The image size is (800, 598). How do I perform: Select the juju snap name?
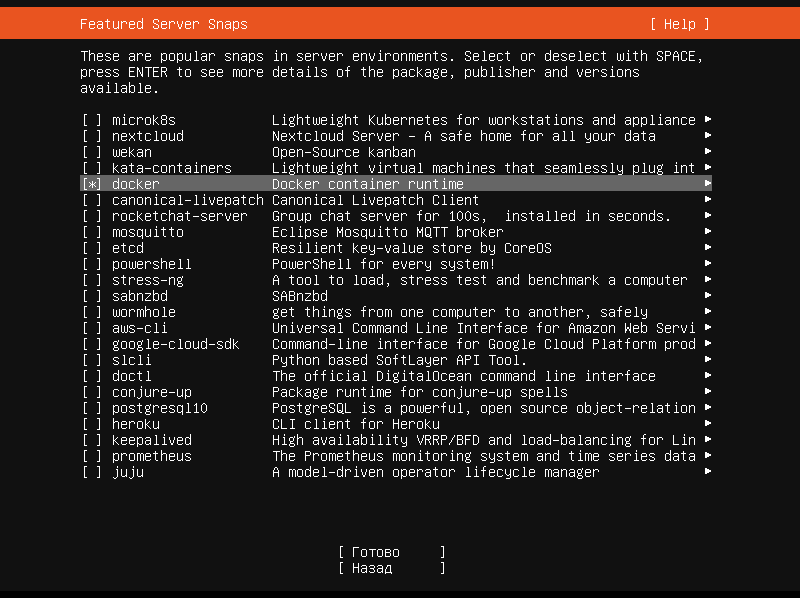(128, 472)
